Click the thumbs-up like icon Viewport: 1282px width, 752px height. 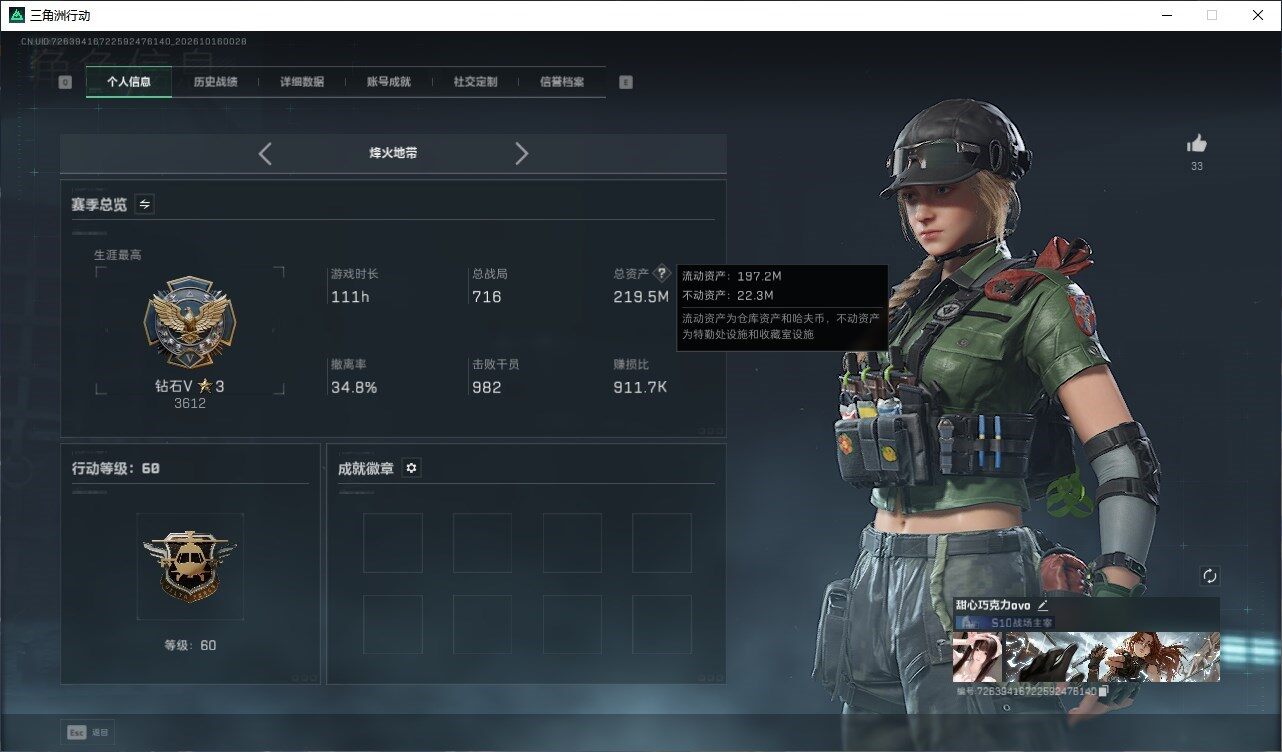[1196, 144]
